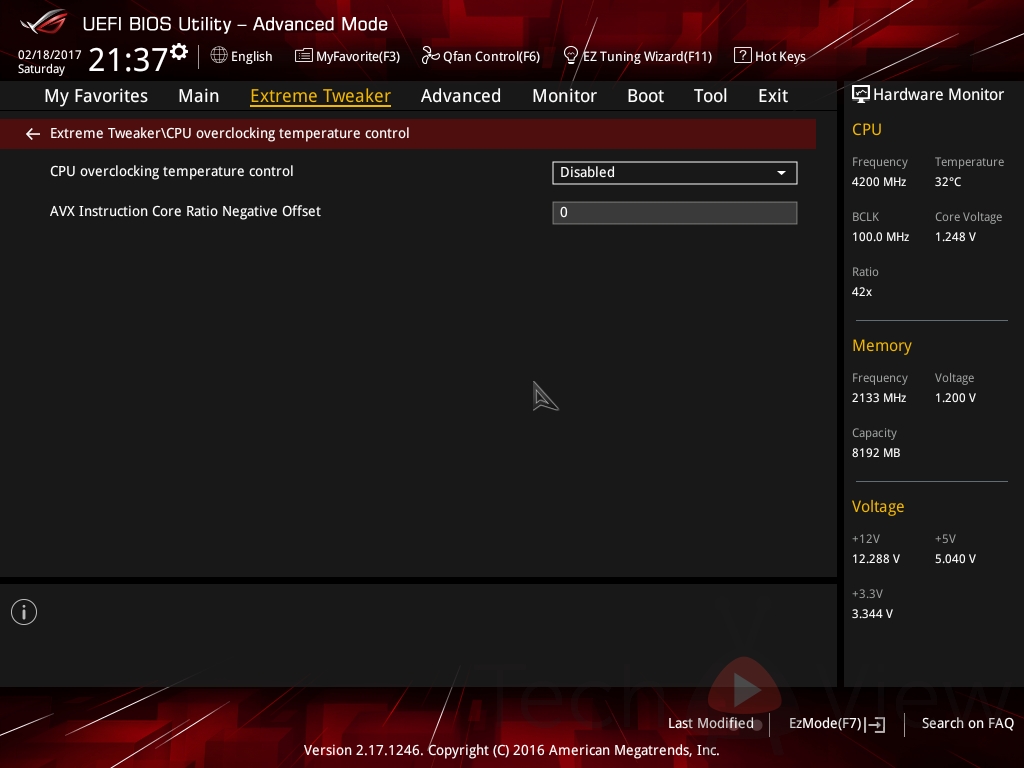Click the 21:37 clock time

click(x=128, y=59)
